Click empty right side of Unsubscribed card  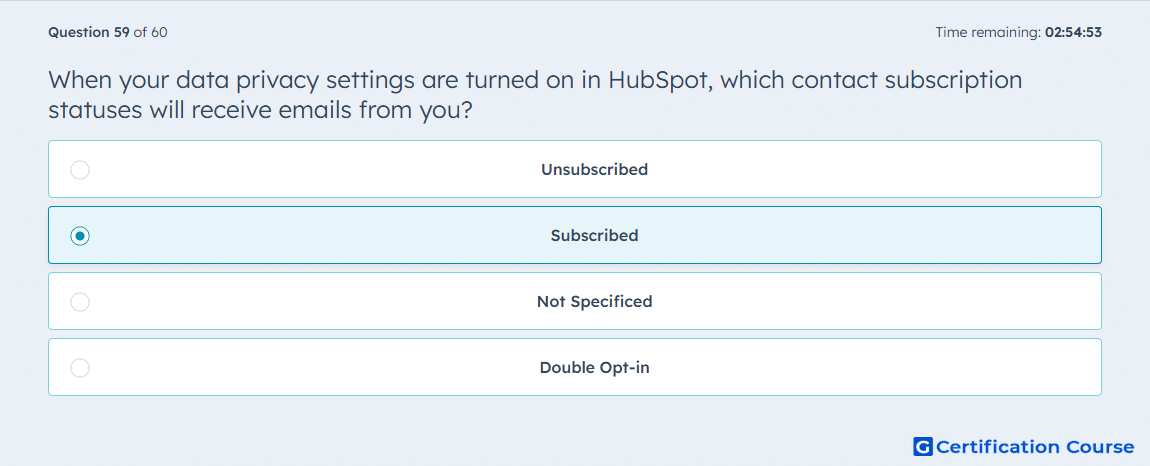pos(917,170)
